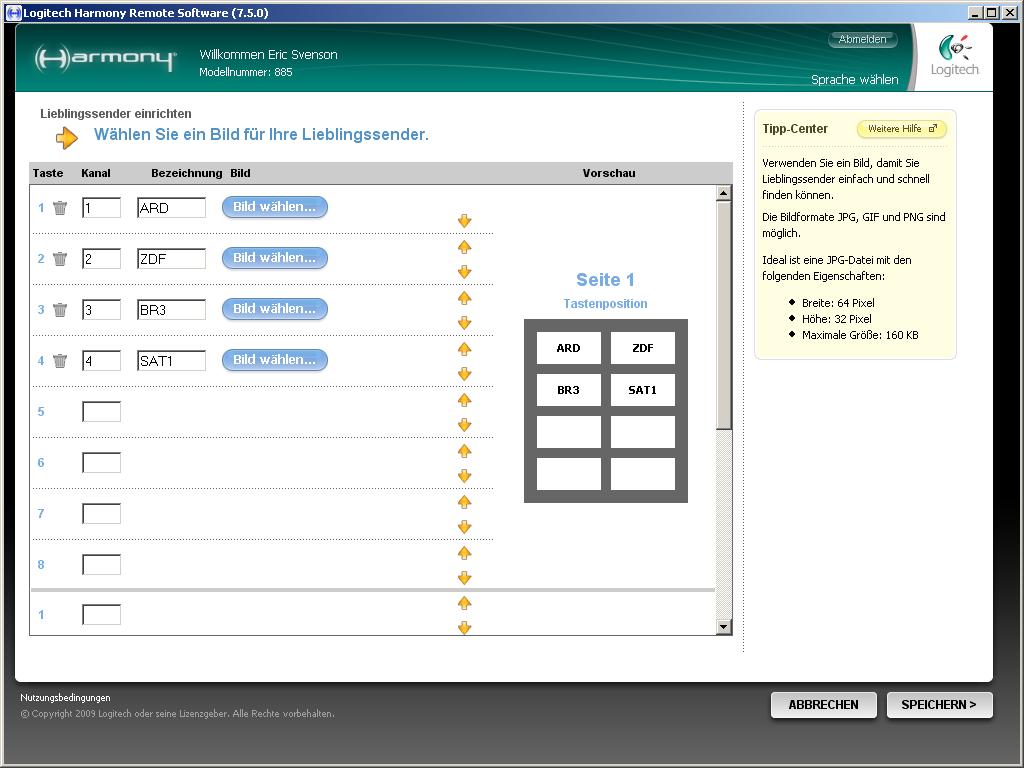Click the scrollbar up arrow of the channel list

click(x=723, y=193)
